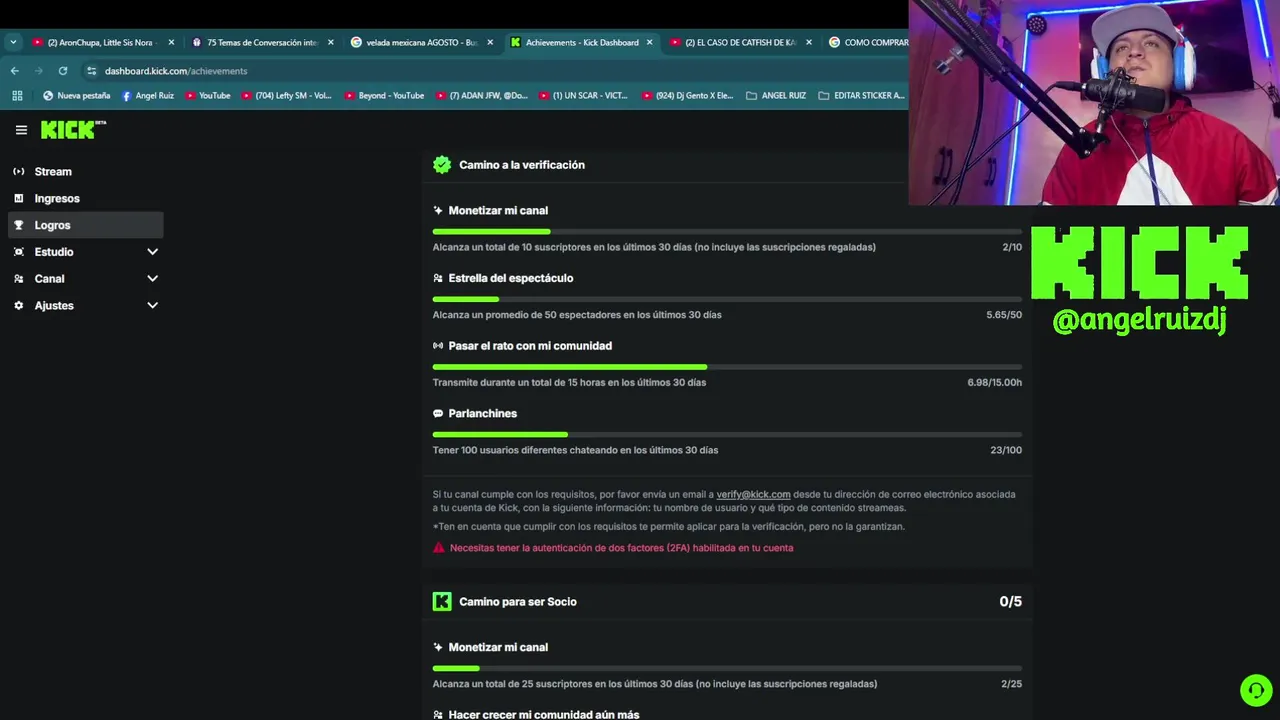Click the 0/5 Socio progress counter
This screenshot has width=1280, height=720.
[1010, 601]
